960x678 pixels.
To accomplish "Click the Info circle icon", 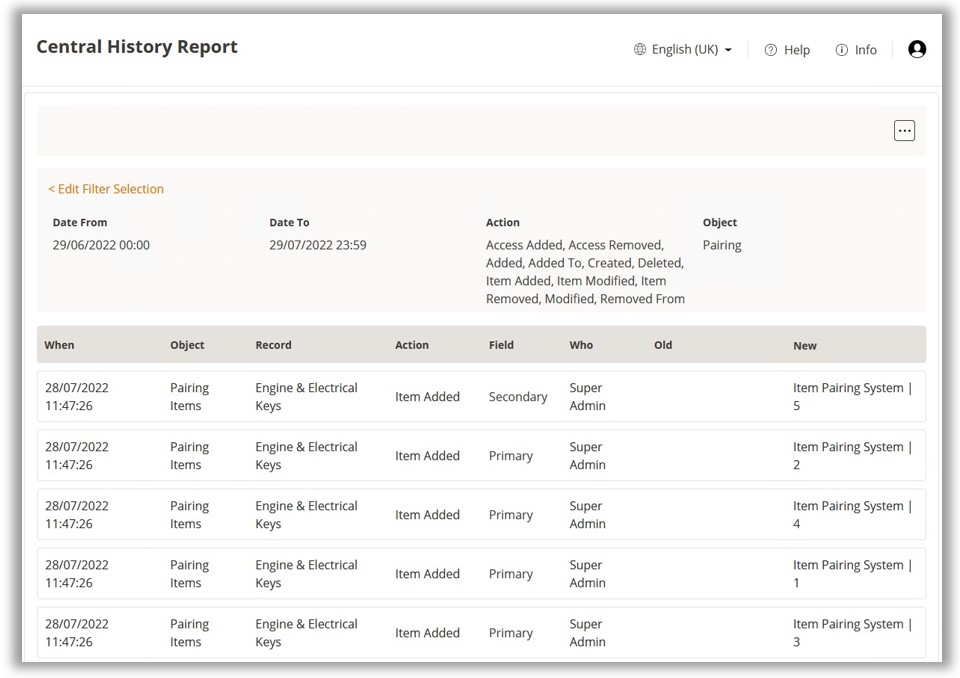I will point(842,50).
